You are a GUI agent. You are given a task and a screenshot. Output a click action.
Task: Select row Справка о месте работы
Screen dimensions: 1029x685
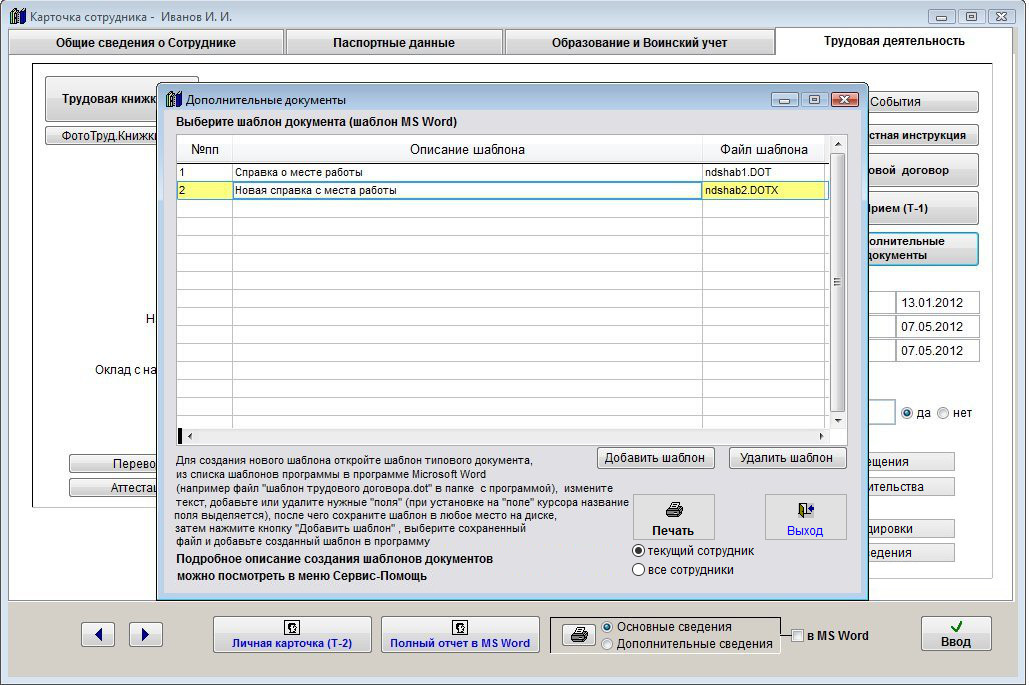click(x=466, y=172)
